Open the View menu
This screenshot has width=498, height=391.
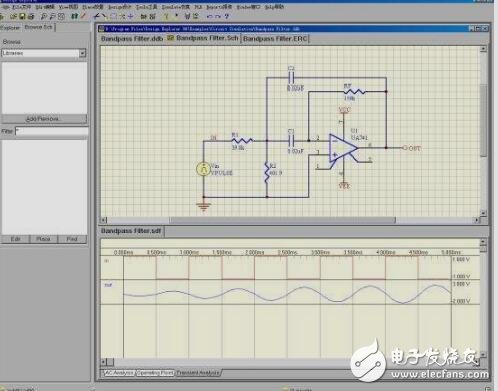pos(68,7)
